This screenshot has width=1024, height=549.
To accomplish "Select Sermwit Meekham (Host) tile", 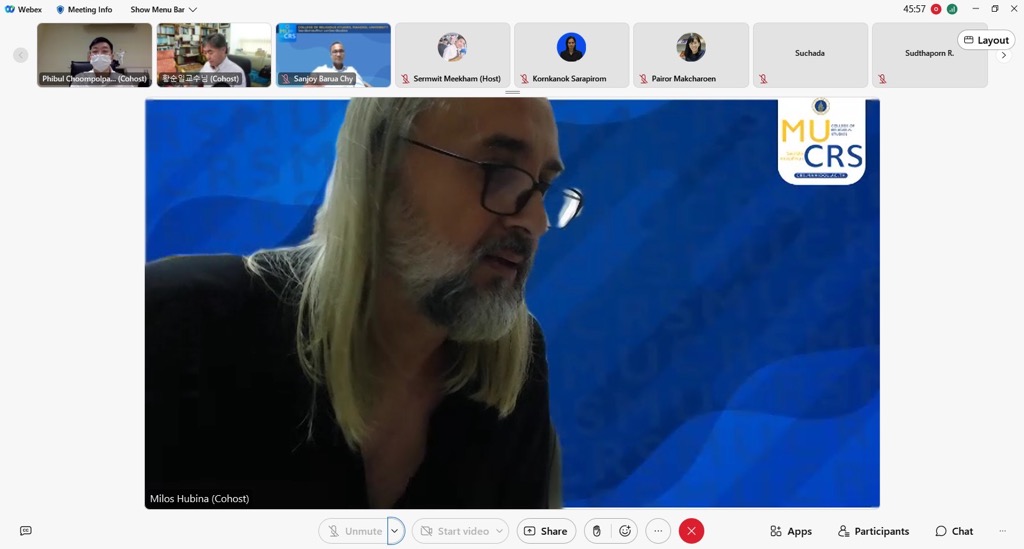I will (453, 55).
